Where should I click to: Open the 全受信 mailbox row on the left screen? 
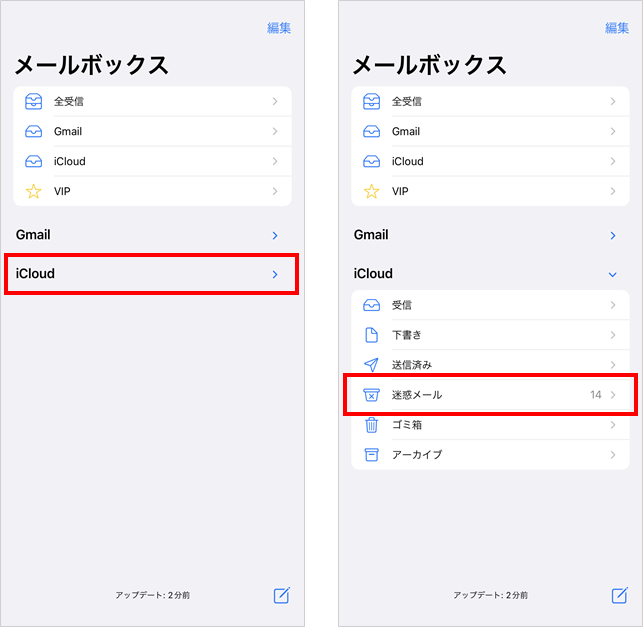pos(152,101)
